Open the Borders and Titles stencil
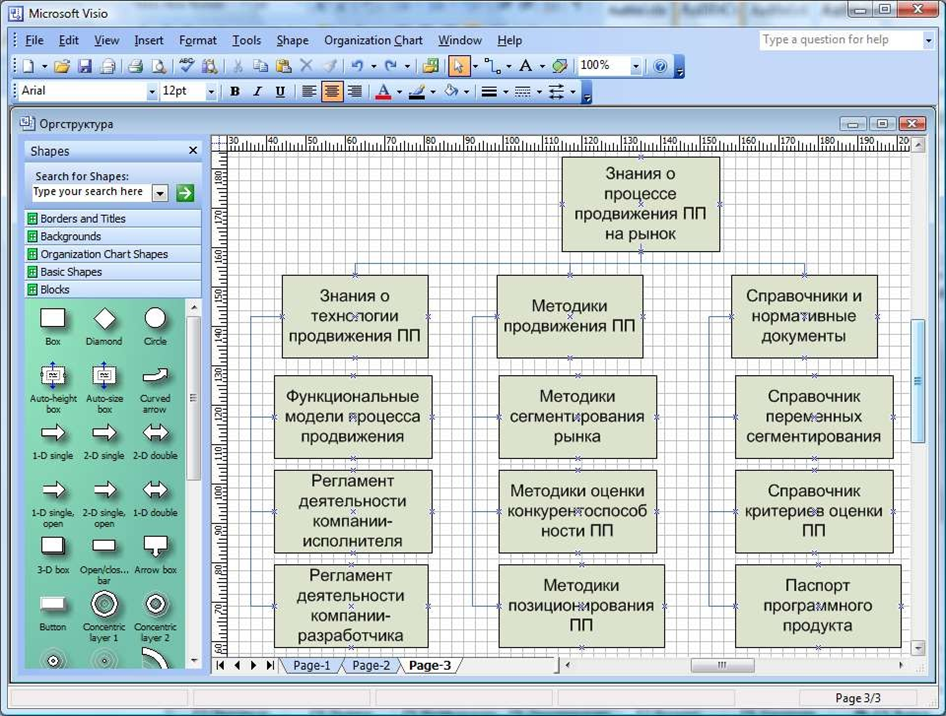This screenshot has width=946, height=716. click(x=113, y=218)
